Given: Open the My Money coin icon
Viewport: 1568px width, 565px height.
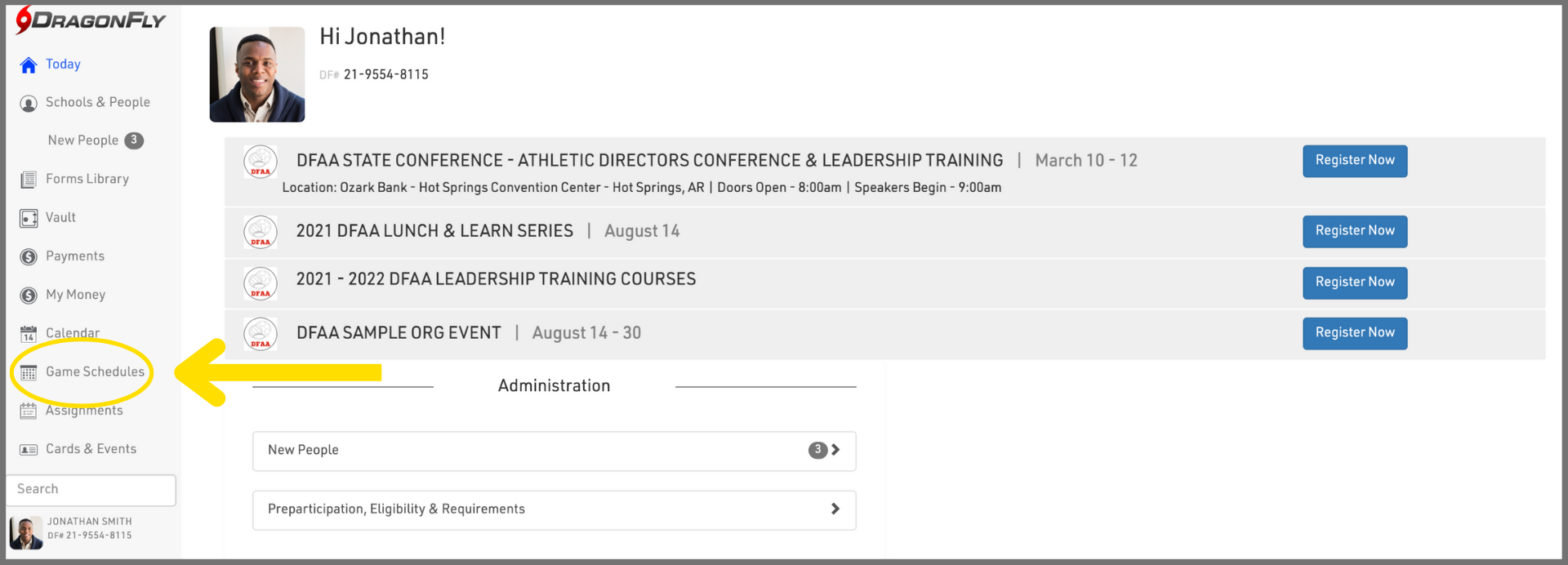Looking at the screenshot, I should click(29, 296).
